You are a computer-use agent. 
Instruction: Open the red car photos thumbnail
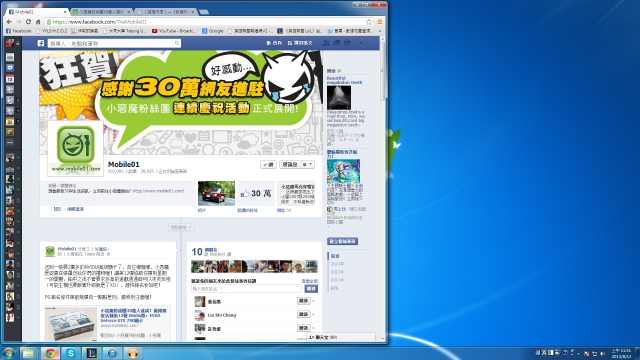(x=216, y=193)
